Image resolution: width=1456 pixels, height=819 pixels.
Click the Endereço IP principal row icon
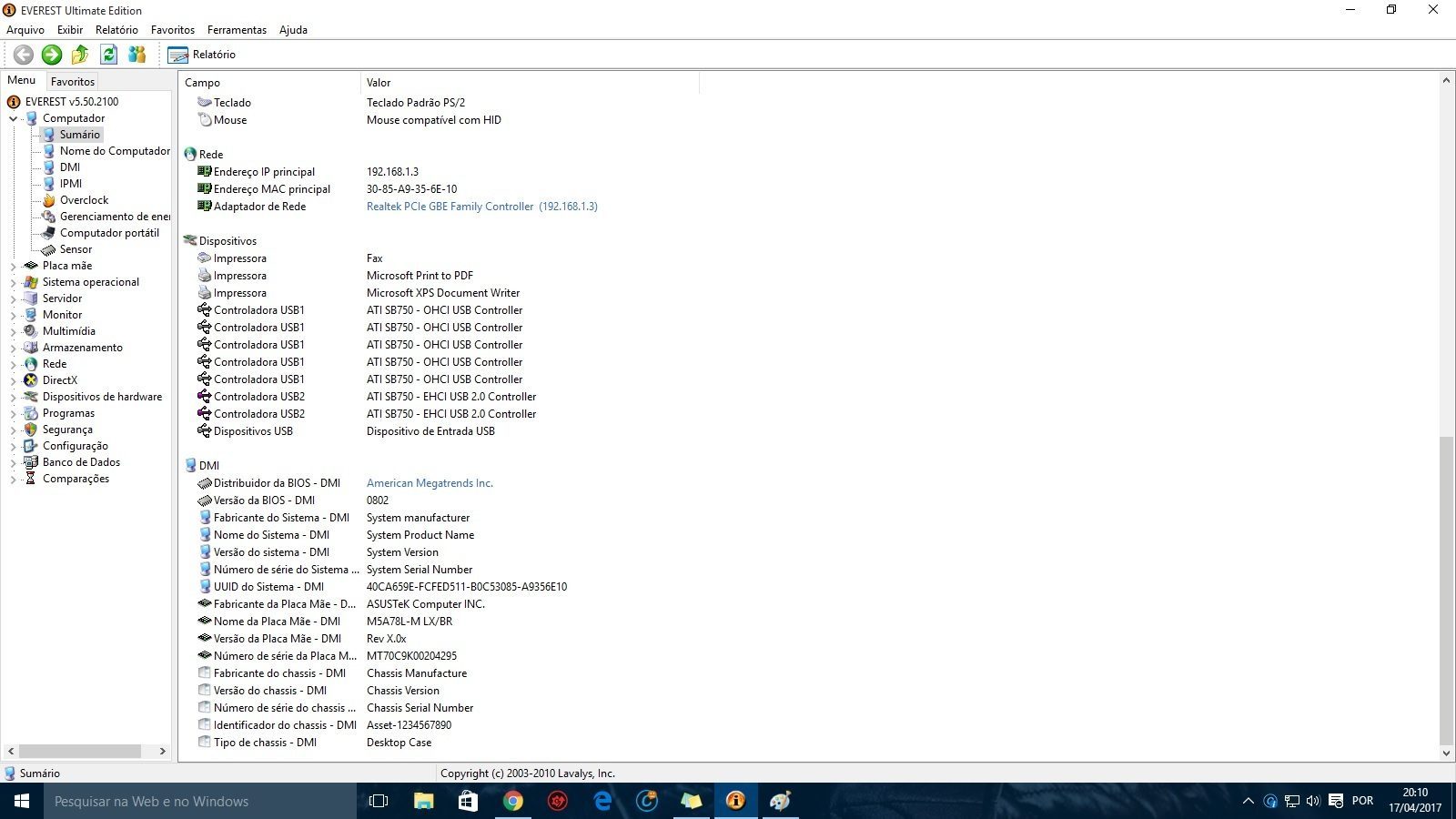[x=205, y=172]
